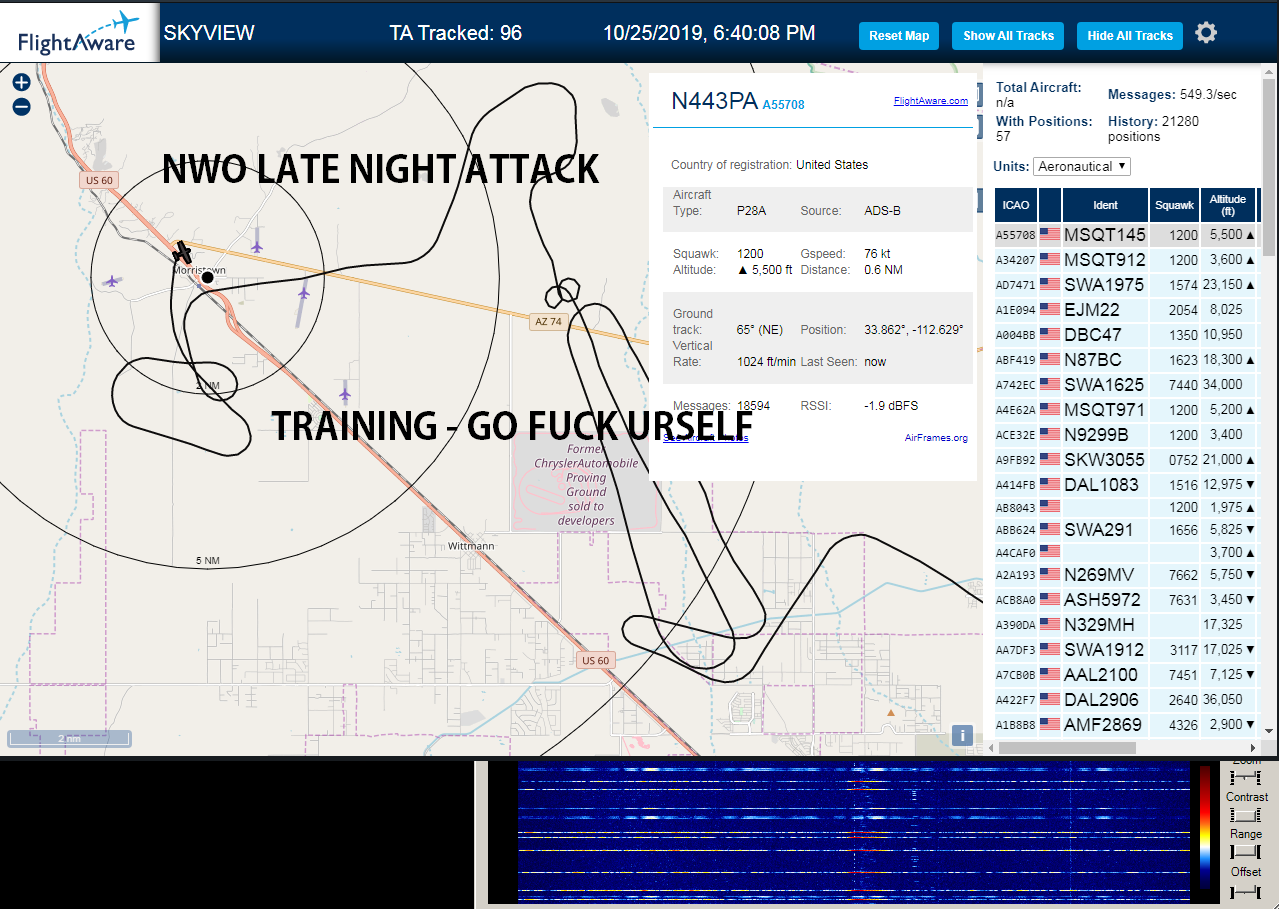Image resolution: width=1279 pixels, height=909 pixels.
Task: Adjust the Offset slider in waterfall window
Action: coord(1246,890)
